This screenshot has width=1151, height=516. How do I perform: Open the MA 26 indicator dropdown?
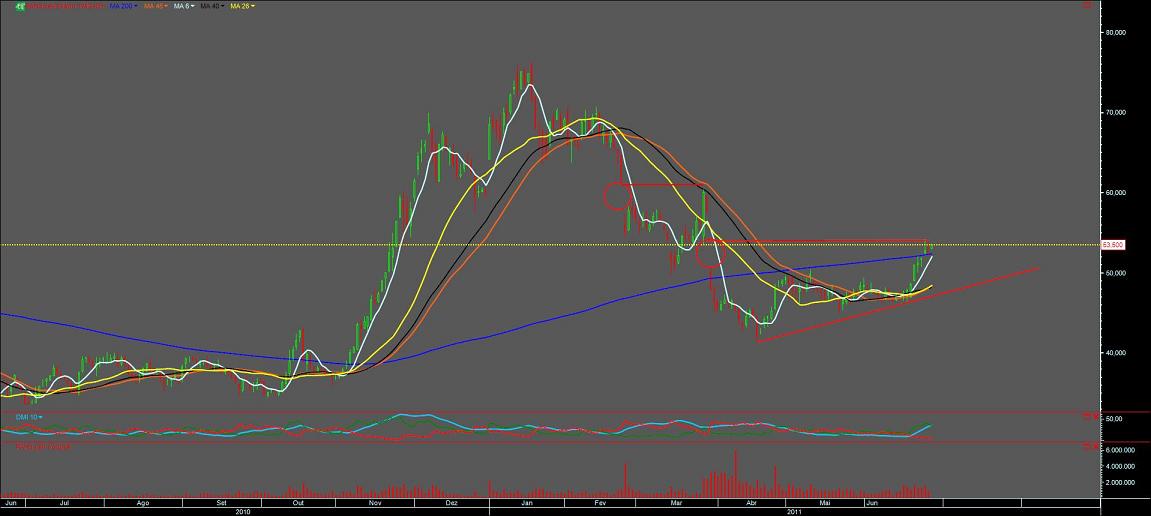[242, 6]
